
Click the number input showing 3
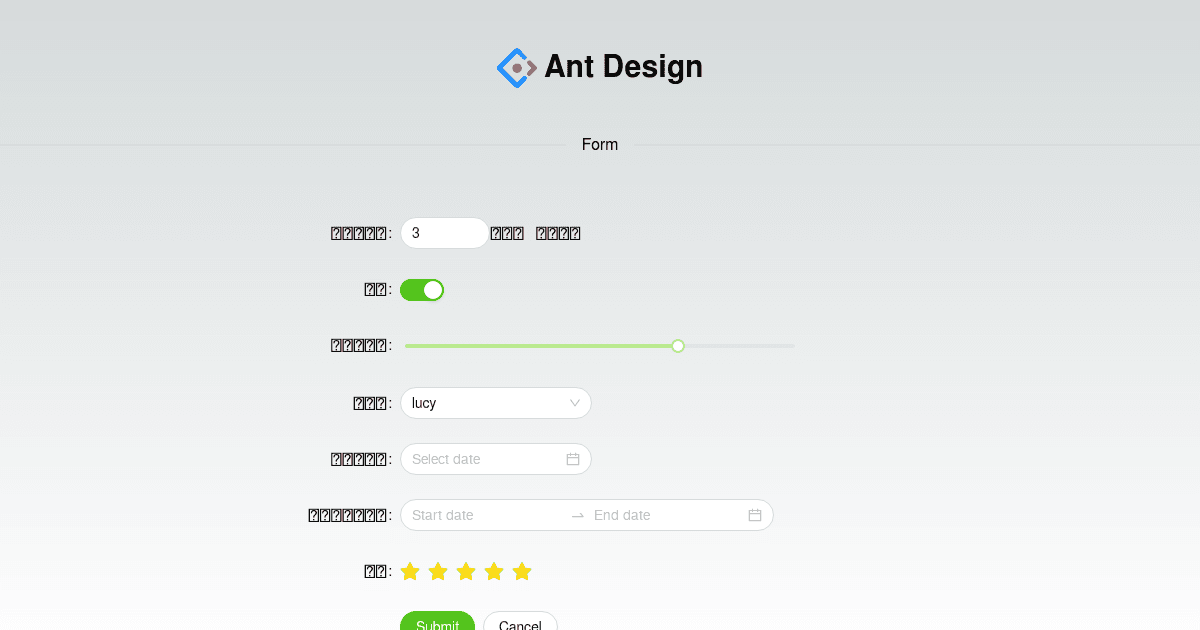click(x=445, y=233)
